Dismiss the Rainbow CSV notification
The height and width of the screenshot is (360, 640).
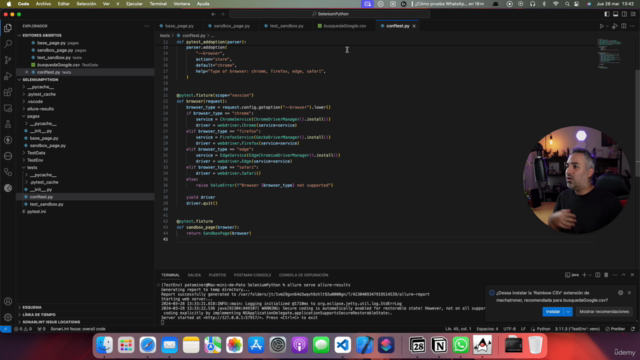click(629, 293)
